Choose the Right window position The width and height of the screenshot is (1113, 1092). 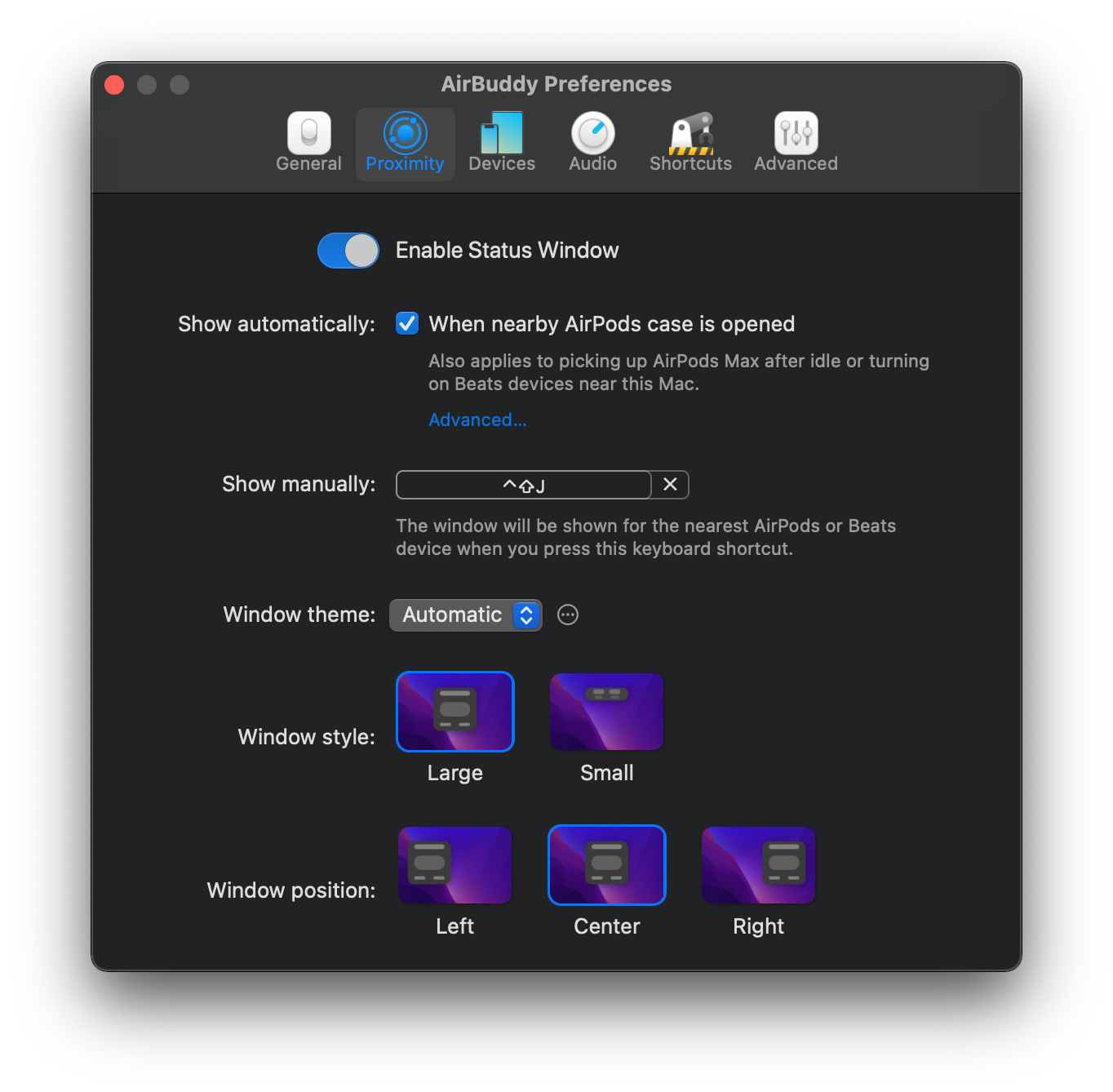click(x=757, y=865)
